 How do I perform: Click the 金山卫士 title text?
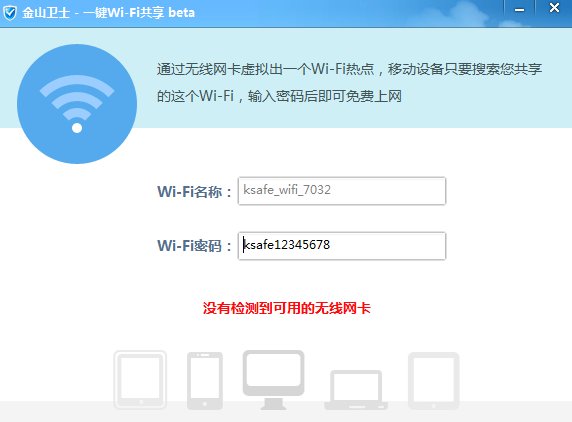click(46, 13)
